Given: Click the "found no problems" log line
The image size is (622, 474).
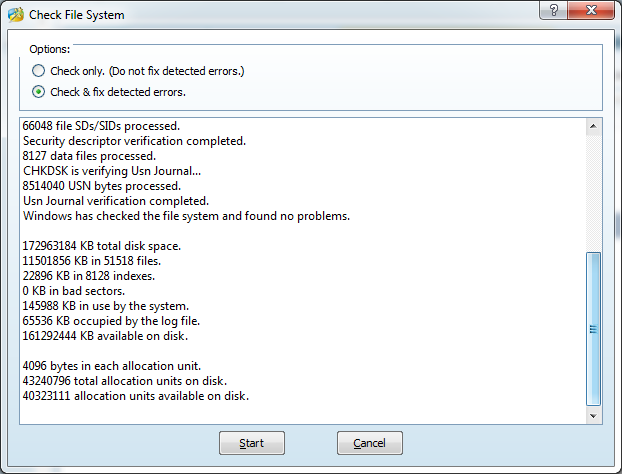Looking at the screenshot, I should pos(186,216).
